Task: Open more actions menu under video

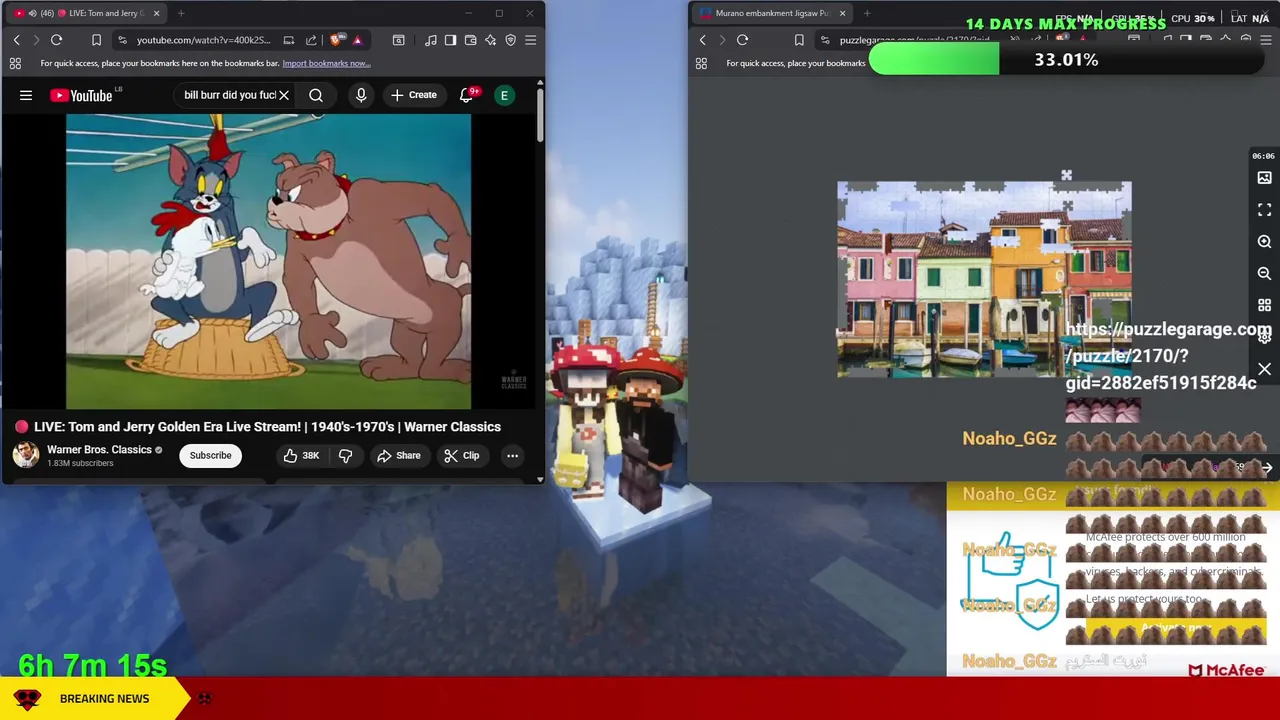Action: coord(512,456)
